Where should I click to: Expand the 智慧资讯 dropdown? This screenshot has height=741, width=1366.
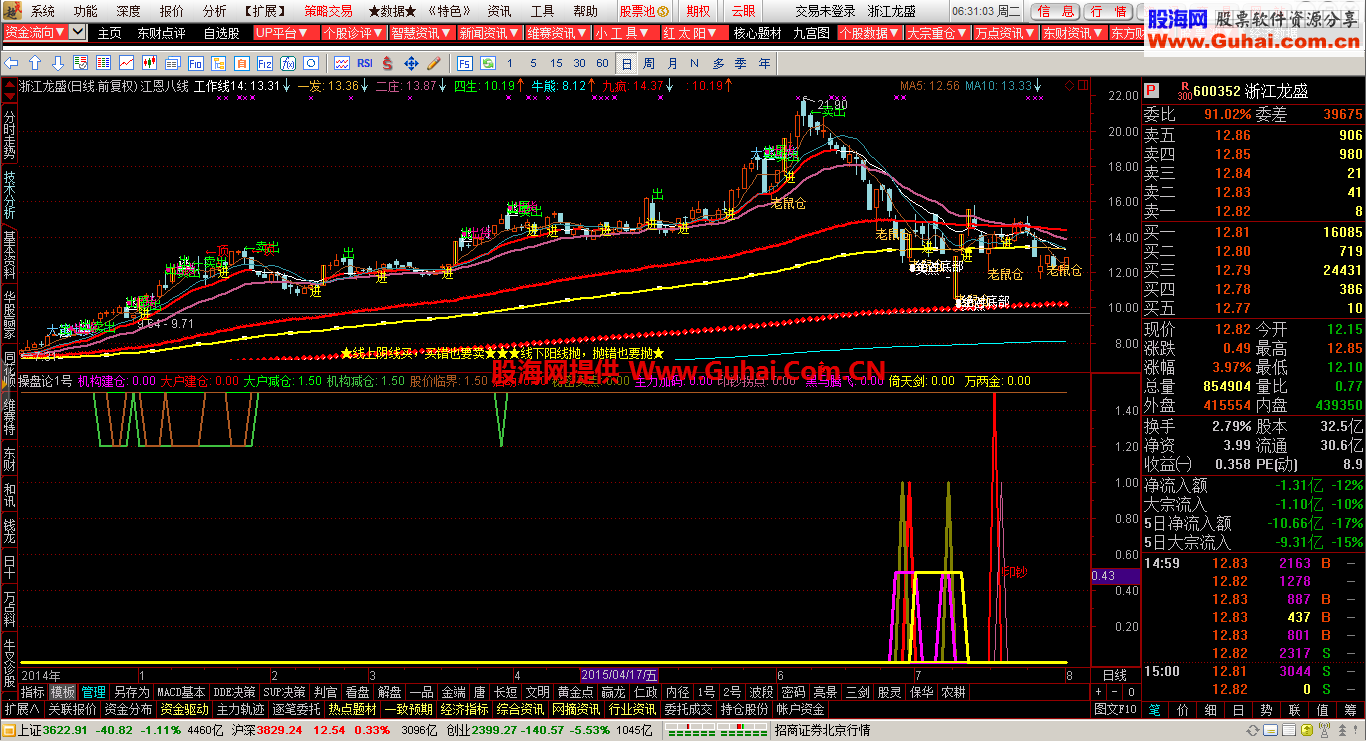click(x=420, y=32)
